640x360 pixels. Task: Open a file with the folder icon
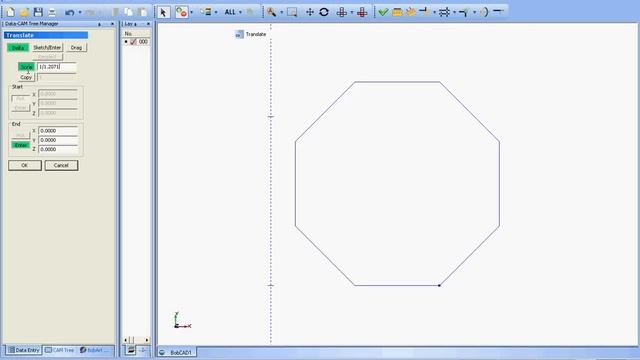tap(24, 12)
